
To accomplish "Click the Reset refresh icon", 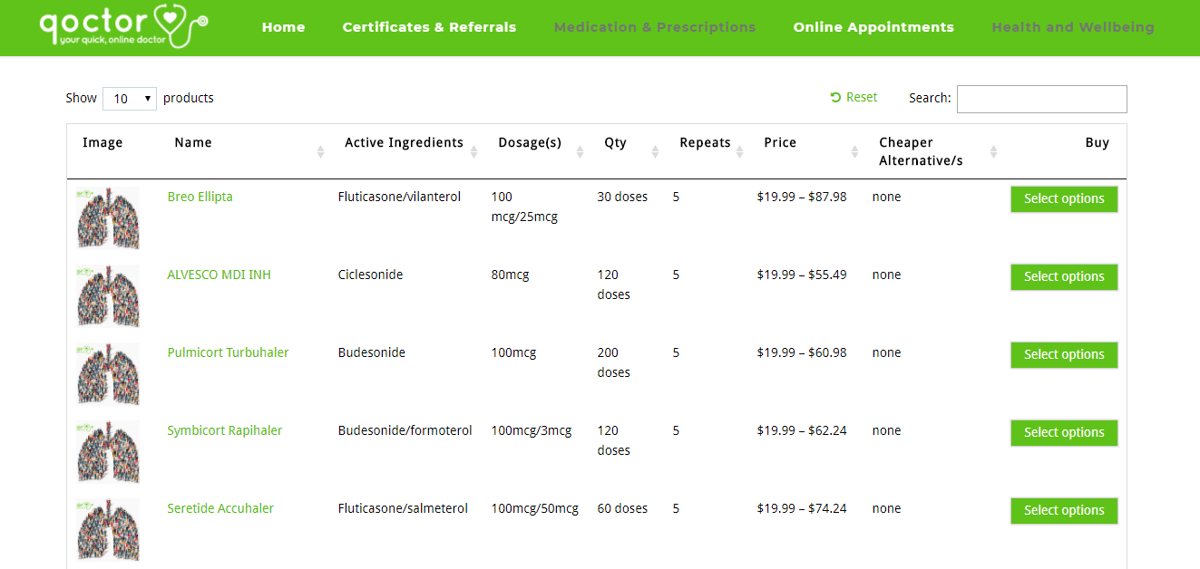I will [835, 98].
